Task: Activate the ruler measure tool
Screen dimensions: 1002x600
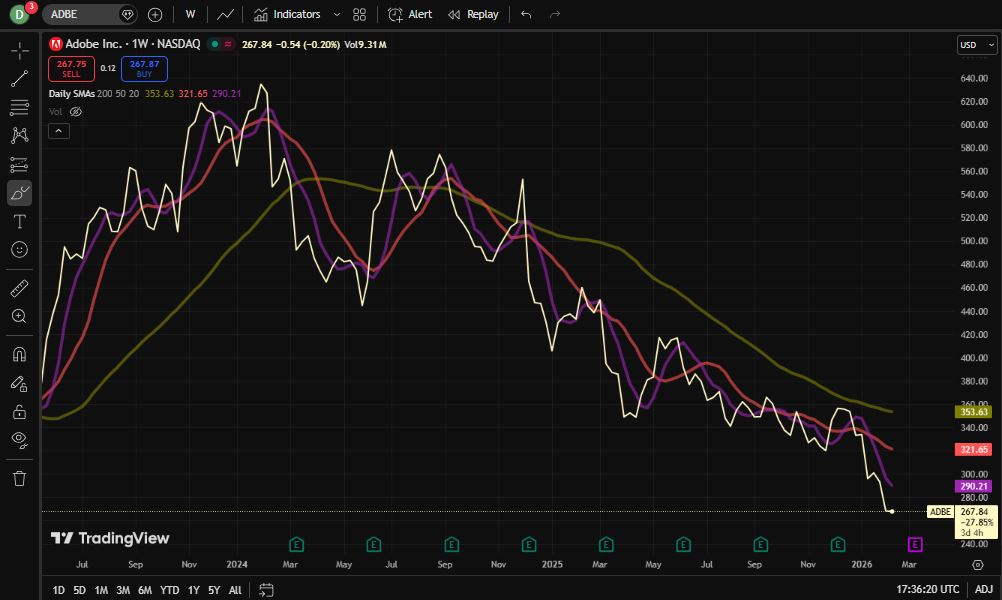Action: [x=19, y=288]
